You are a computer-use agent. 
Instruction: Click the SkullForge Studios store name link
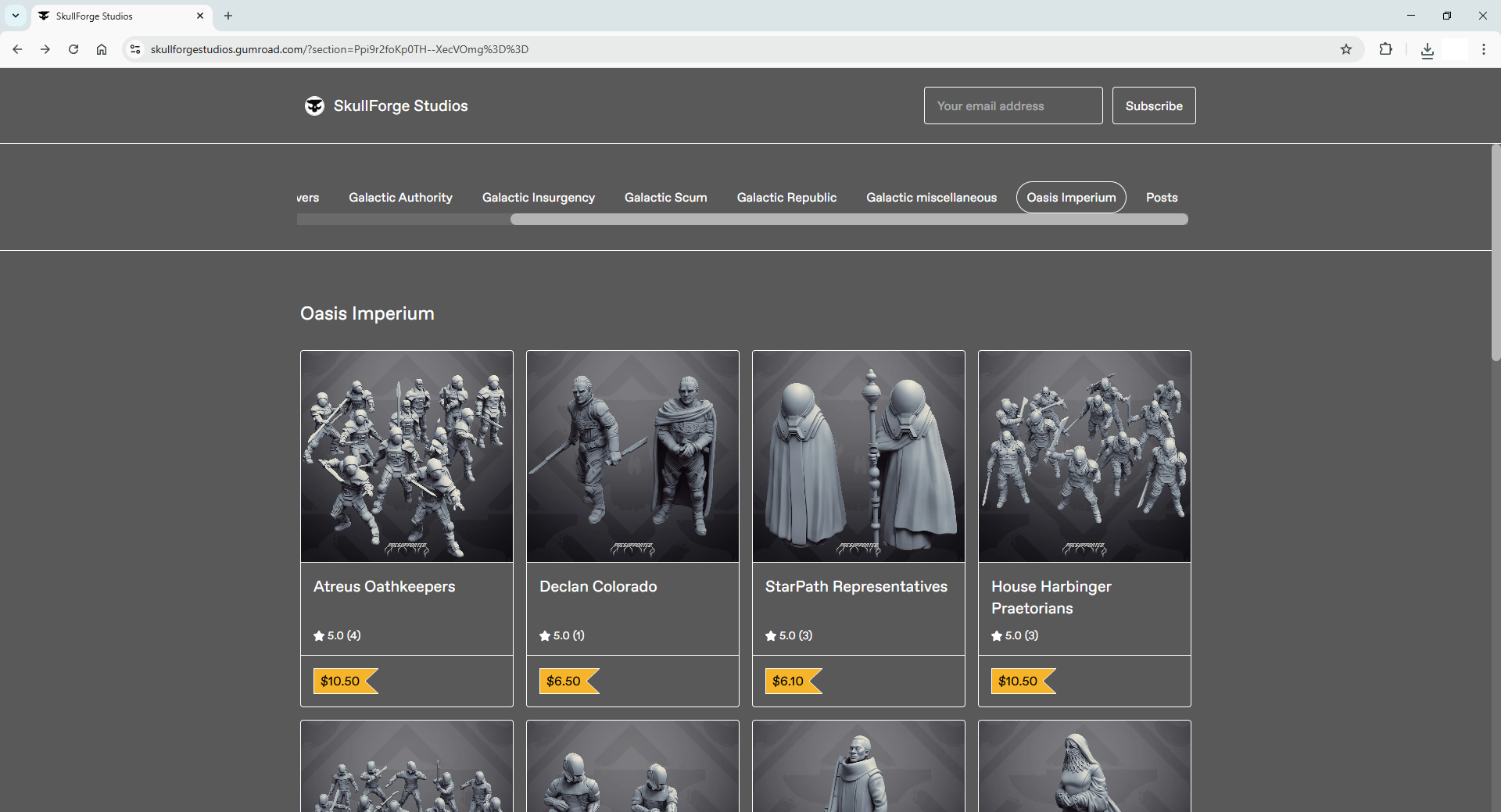400,106
